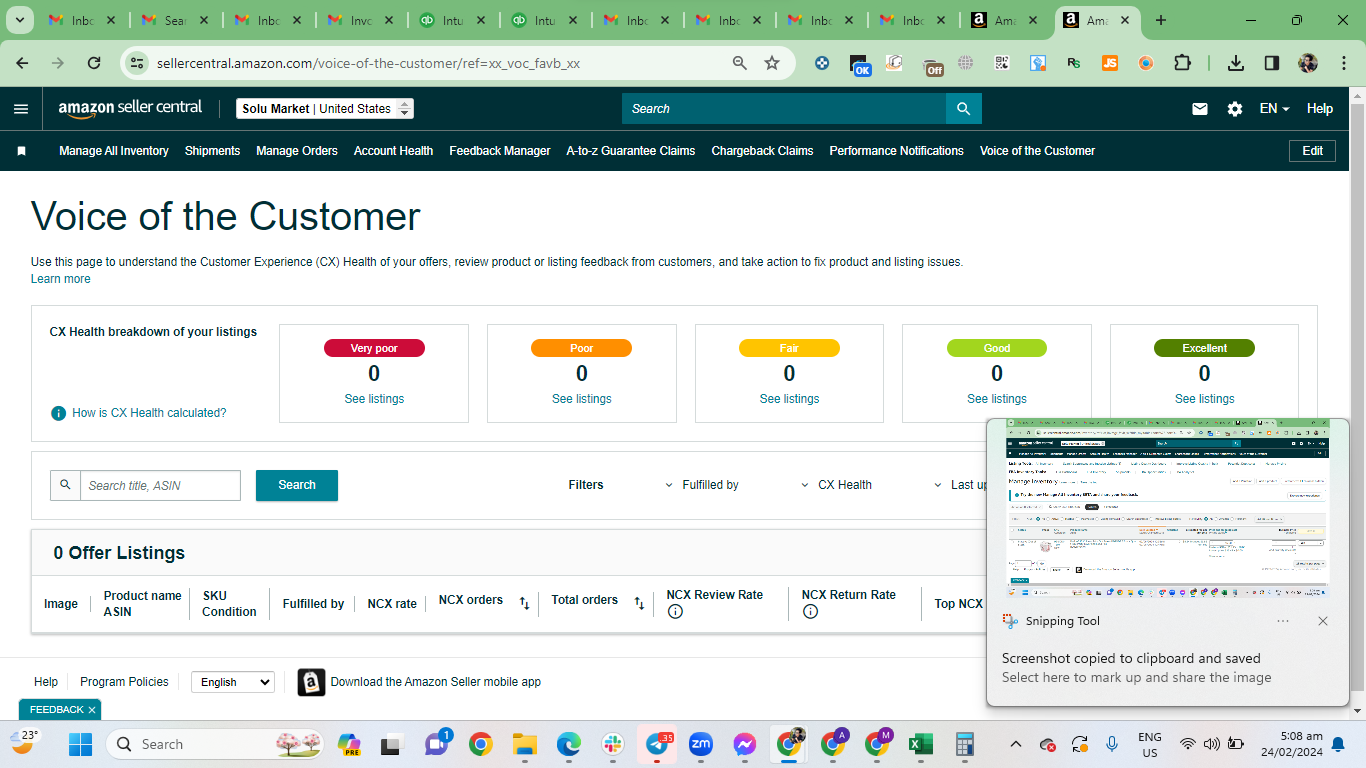Expand the CX Health filter dropdown

[x=837, y=485]
